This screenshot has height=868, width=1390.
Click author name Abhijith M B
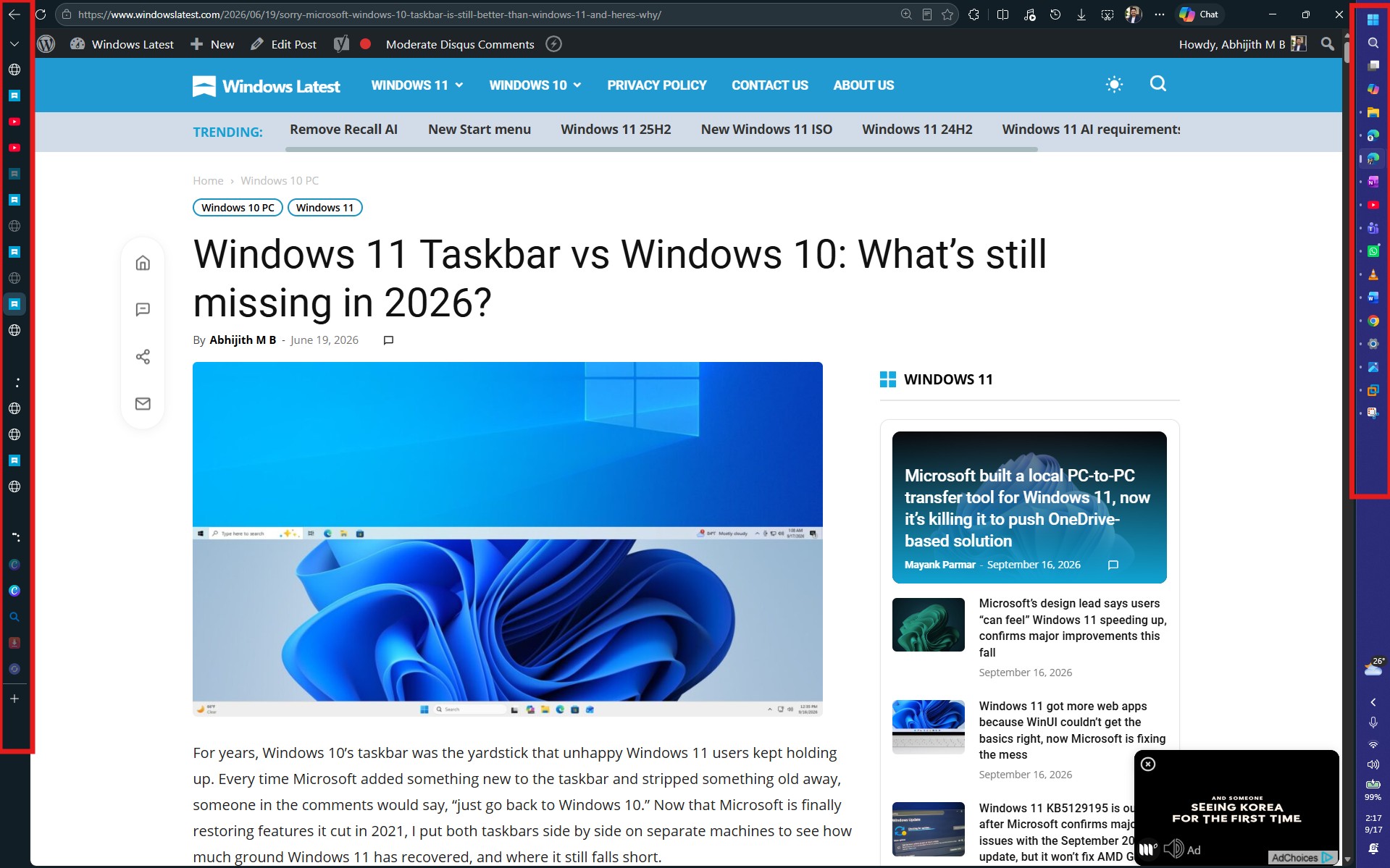243,340
